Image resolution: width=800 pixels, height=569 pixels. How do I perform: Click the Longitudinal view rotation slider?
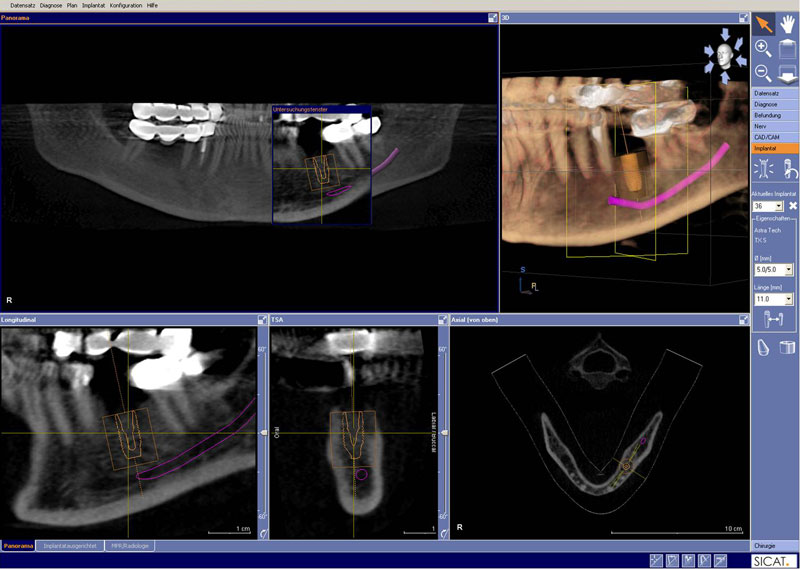262,432
